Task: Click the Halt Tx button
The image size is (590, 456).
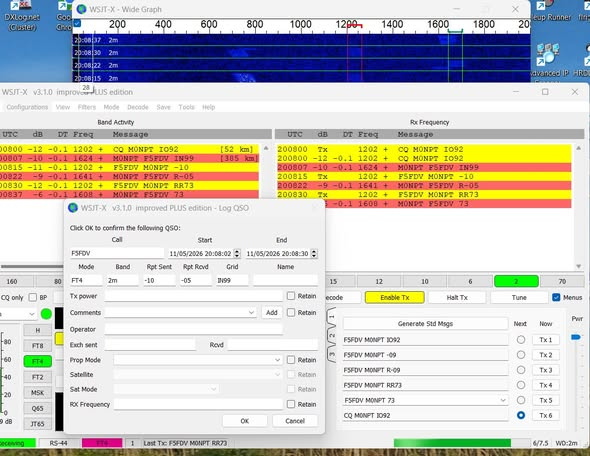Action: click(x=457, y=298)
